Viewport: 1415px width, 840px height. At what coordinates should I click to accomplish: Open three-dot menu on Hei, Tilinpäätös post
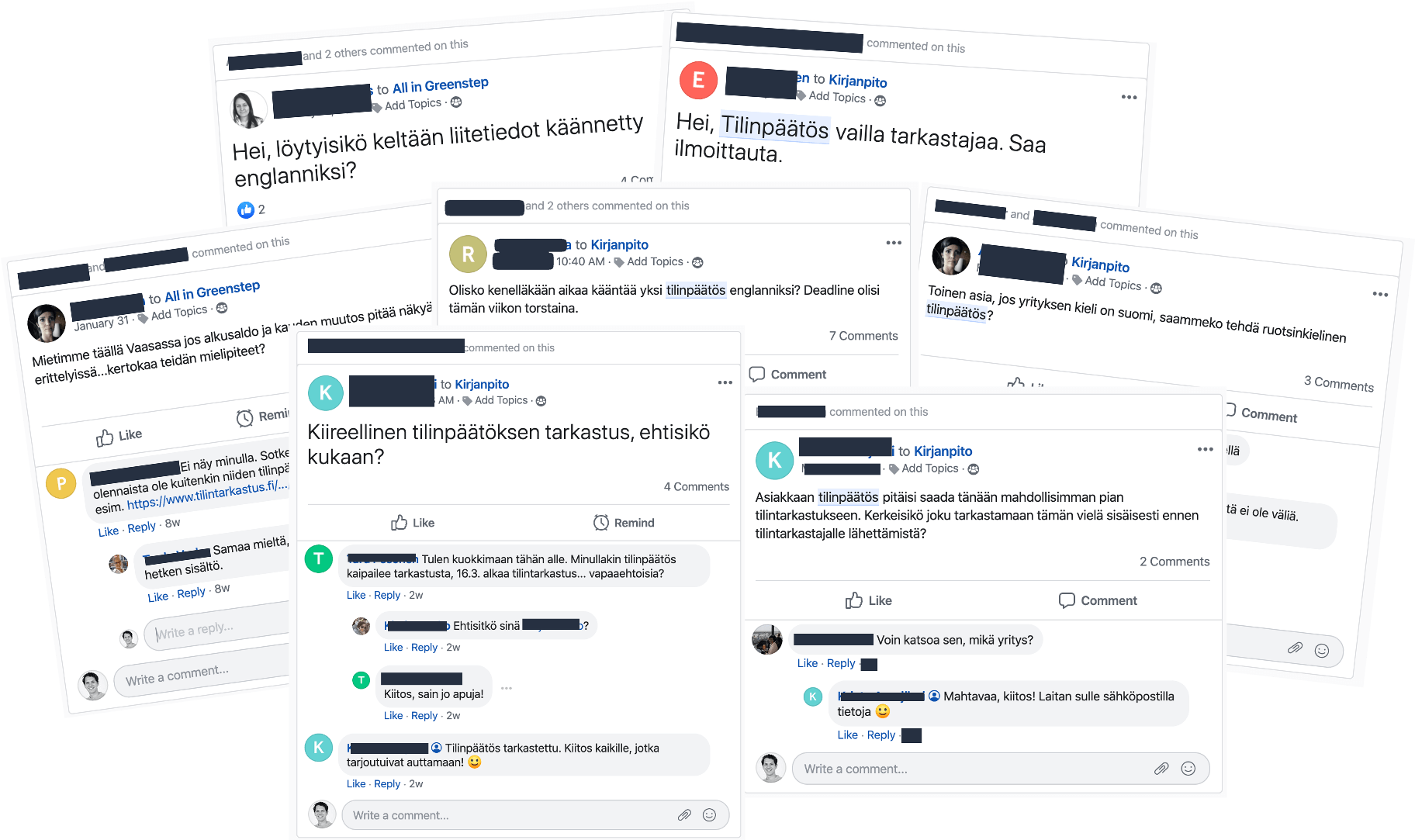click(x=1129, y=97)
